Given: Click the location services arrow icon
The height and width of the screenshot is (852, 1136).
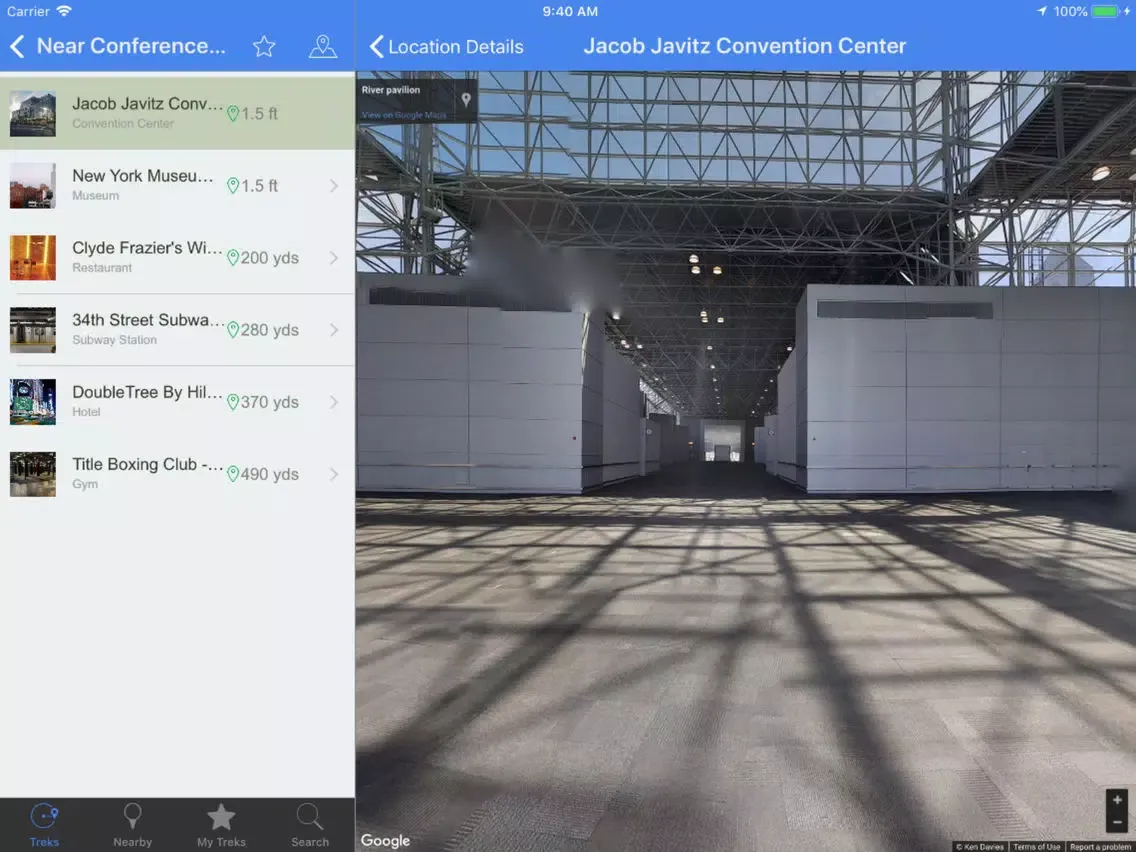Looking at the screenshot, I should click(x=1042, y=11).
